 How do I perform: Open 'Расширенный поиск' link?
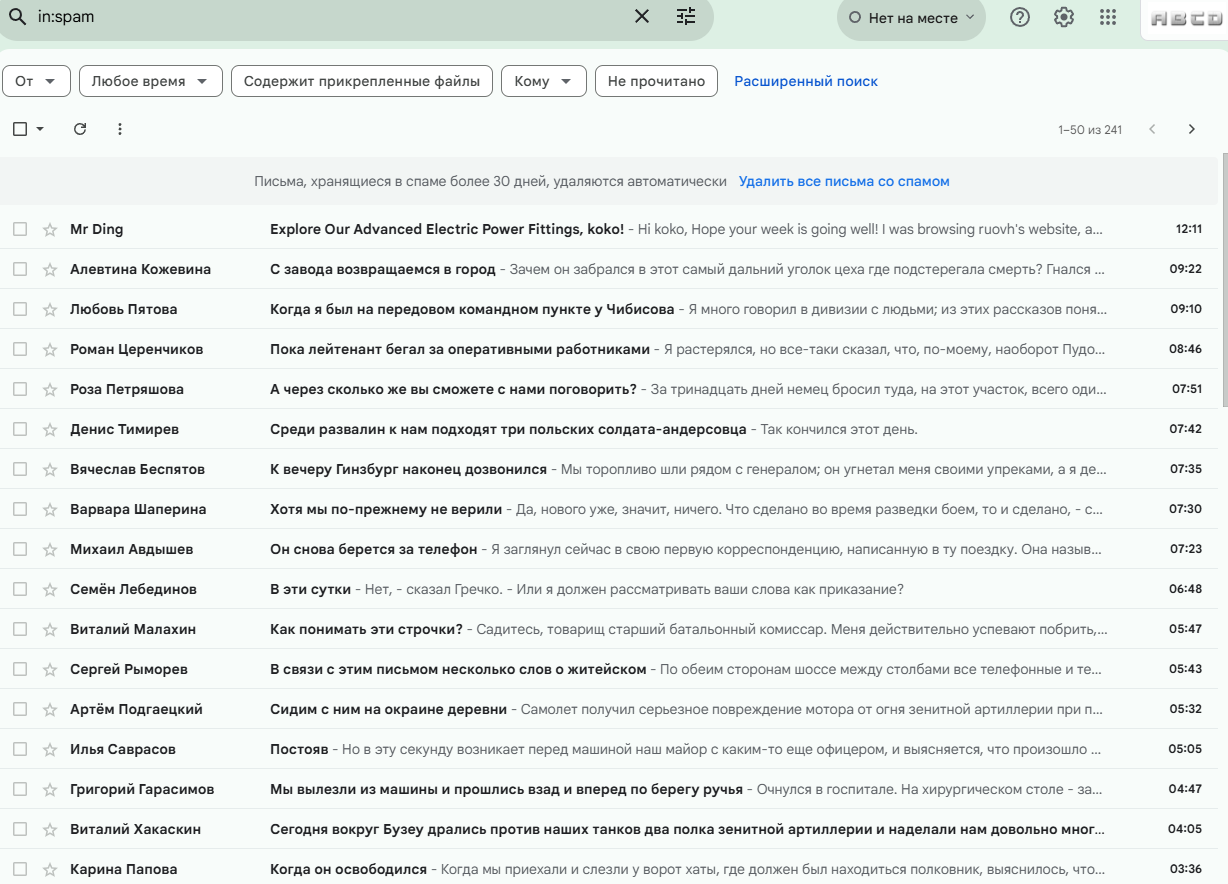(x=806, y=81)
